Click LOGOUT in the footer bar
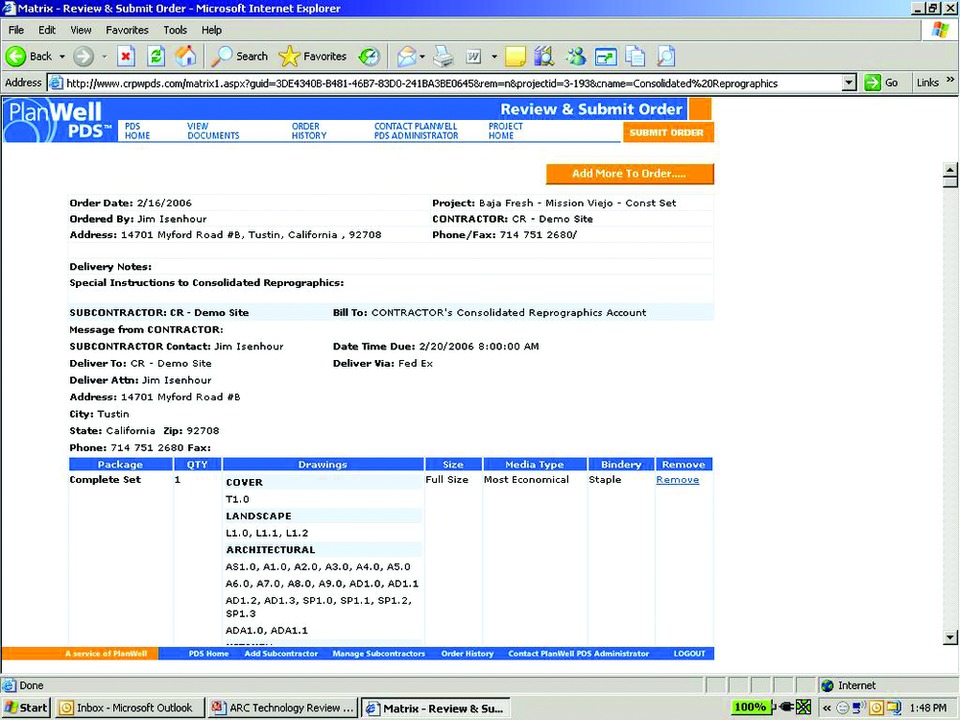The height and width of the screenshot is (720, 960). (689, 654)
